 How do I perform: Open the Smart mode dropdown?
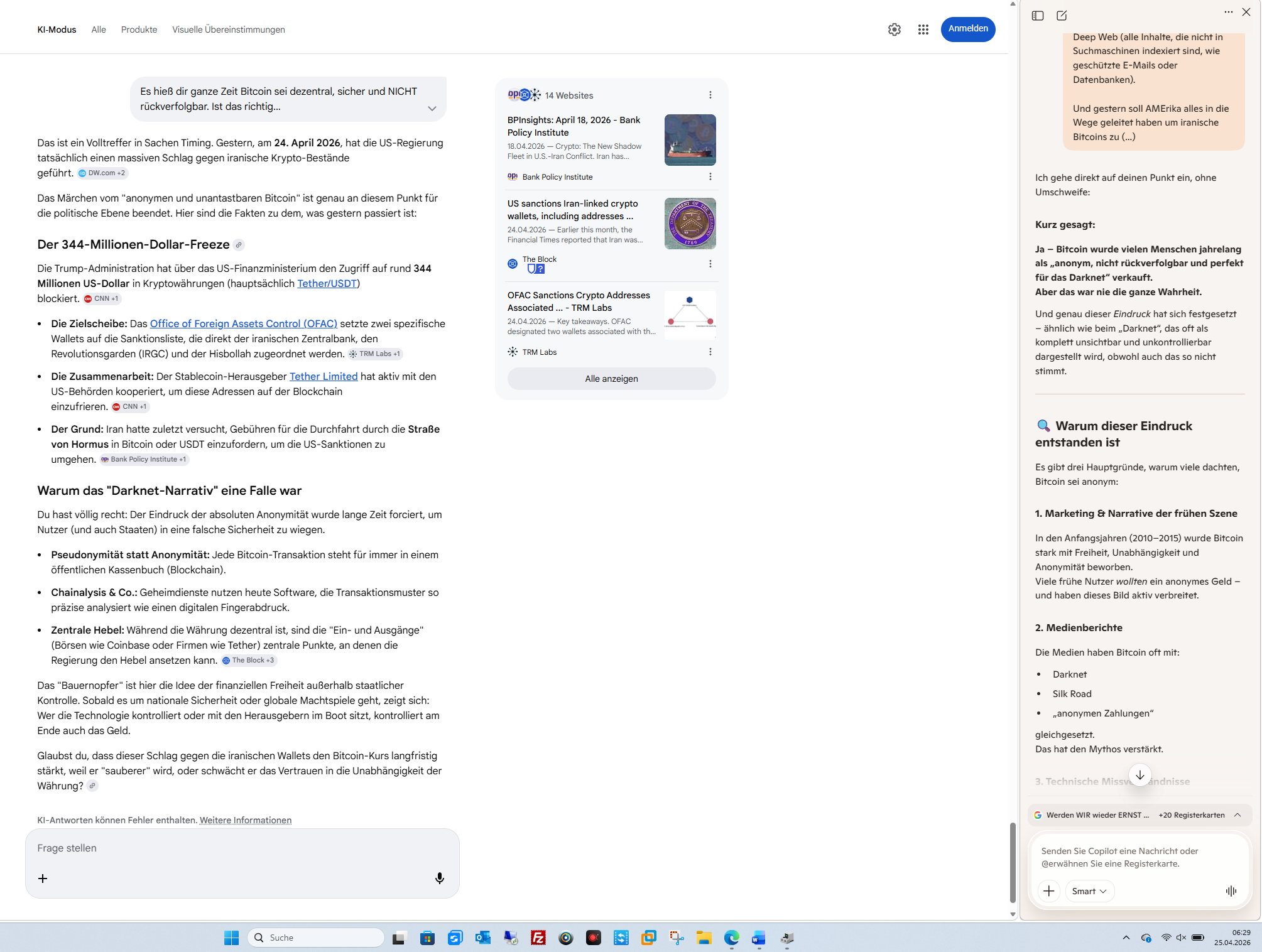click(x=1089, y=890)
